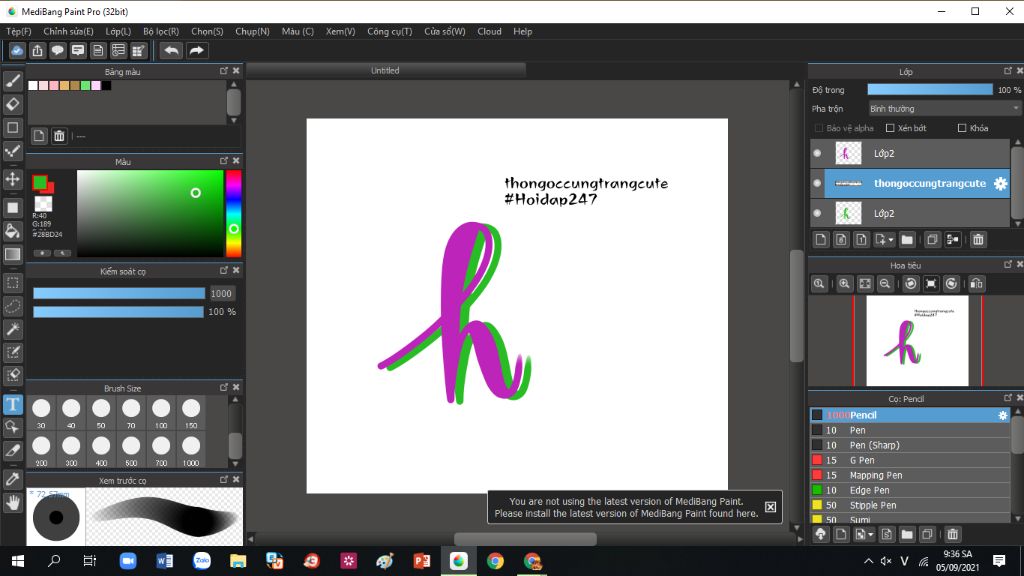
Task: Expand the system tray hidden icons chevron
Action: click(868, 561)
